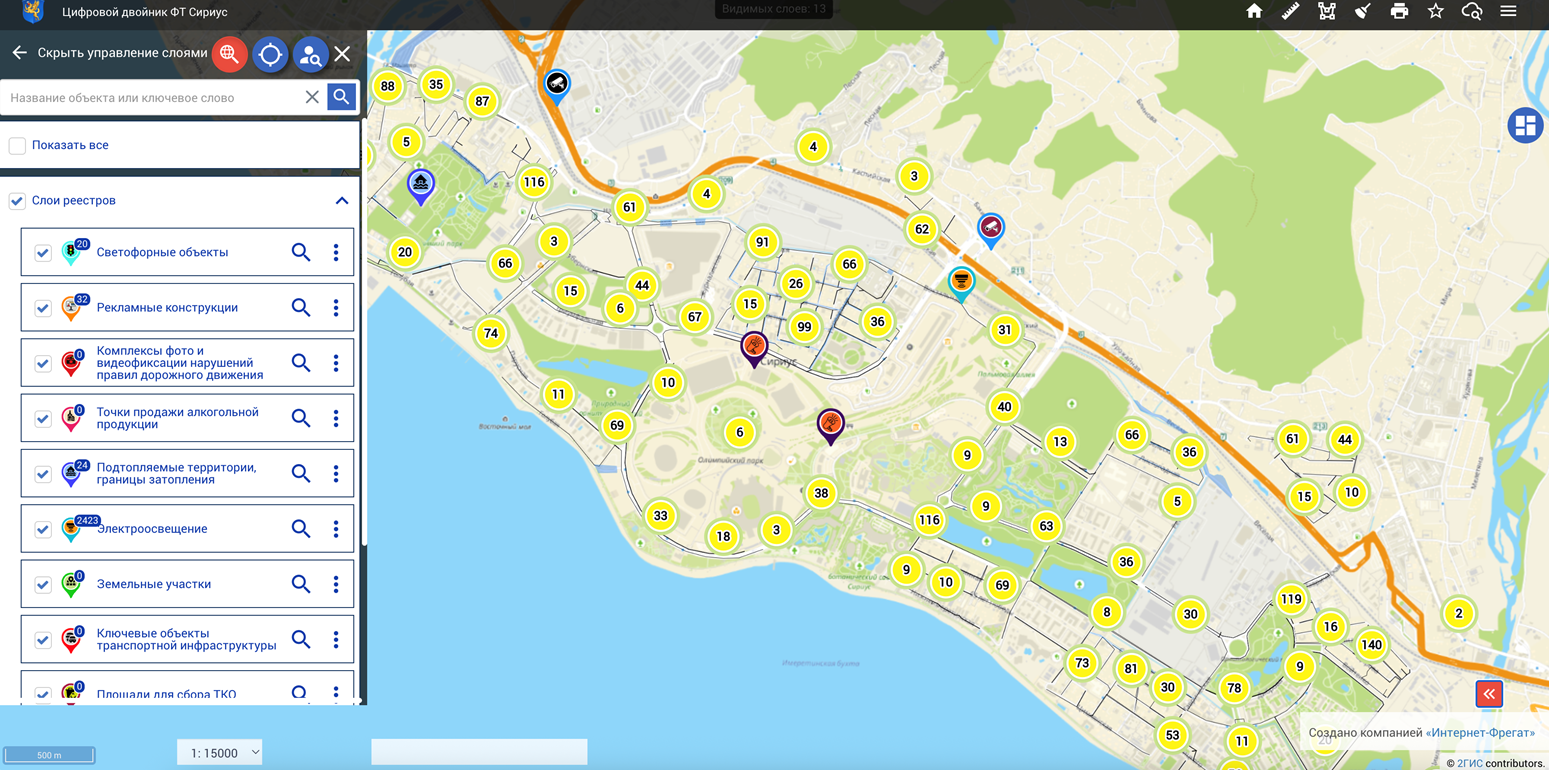Click the Home icon in top toolbar
Image resolution: width=1549 pixels, height=770 pixels.
(x=1254, y=11)
